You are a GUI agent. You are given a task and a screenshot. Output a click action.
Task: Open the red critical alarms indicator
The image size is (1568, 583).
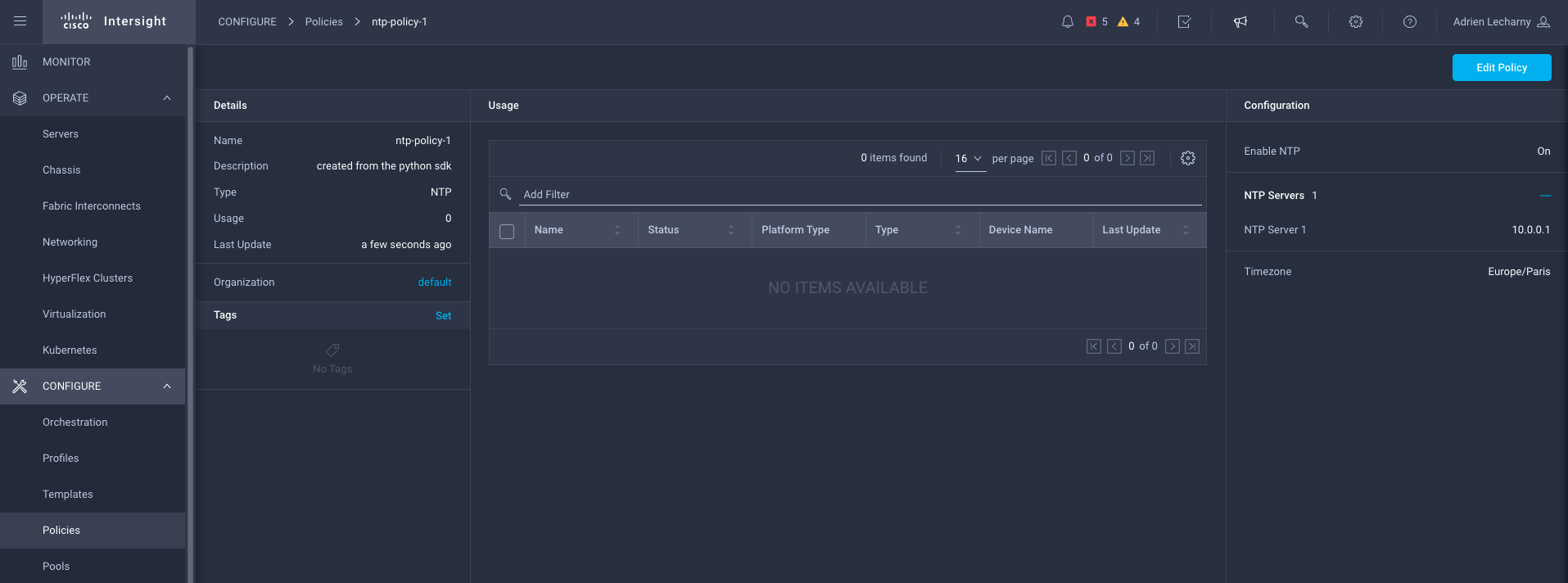click(x=1096, y=22)
